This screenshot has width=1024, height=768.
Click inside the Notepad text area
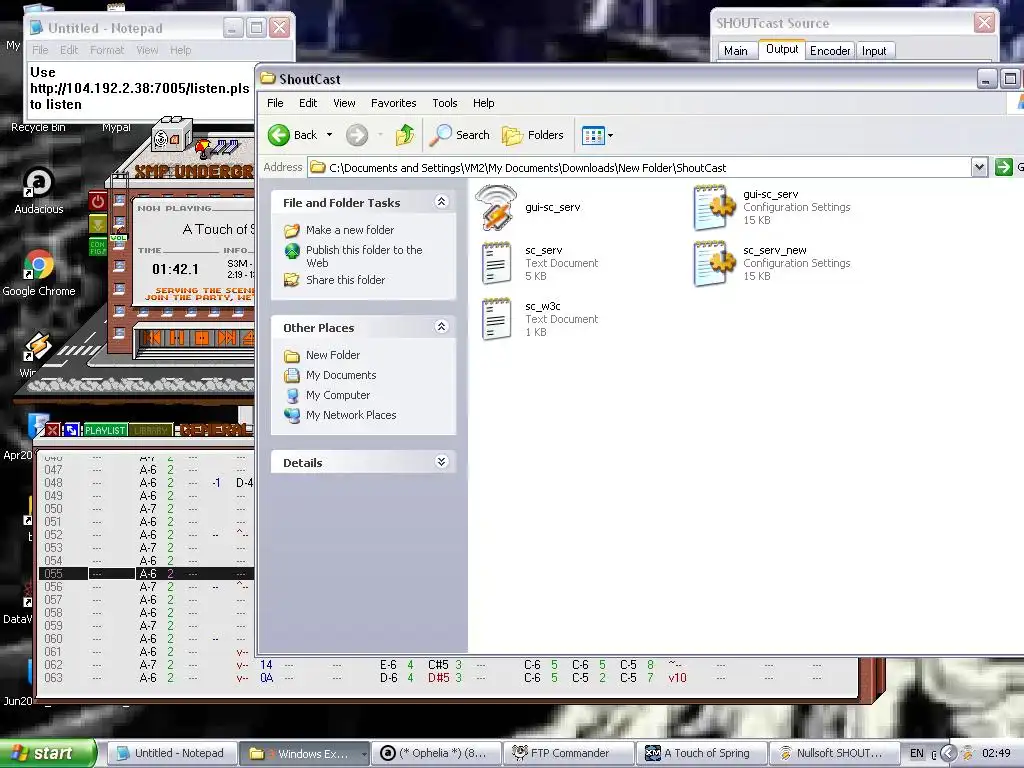click(141, 90)
